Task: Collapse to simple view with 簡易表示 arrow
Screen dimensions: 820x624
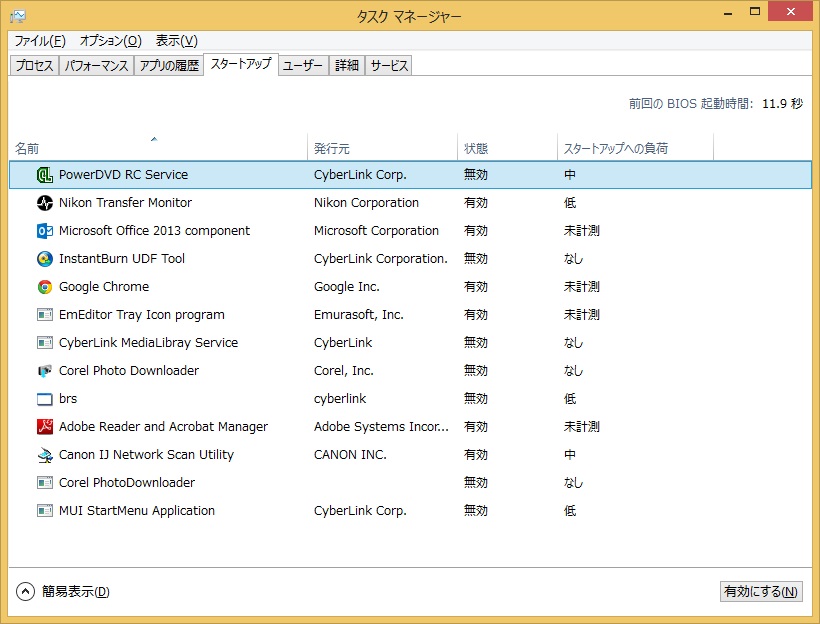Action: tap(25, 592)
